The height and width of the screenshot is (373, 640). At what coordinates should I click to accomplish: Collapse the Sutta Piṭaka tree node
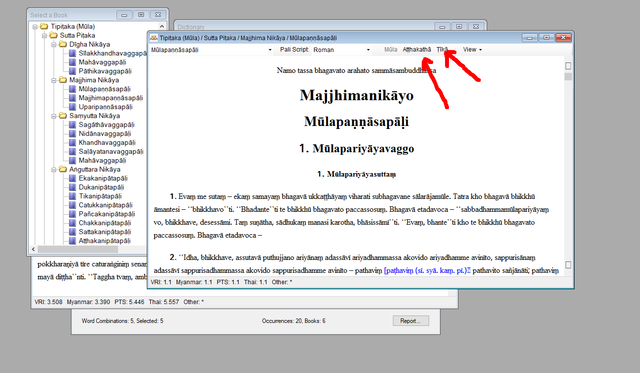click(x=44, y=36)
